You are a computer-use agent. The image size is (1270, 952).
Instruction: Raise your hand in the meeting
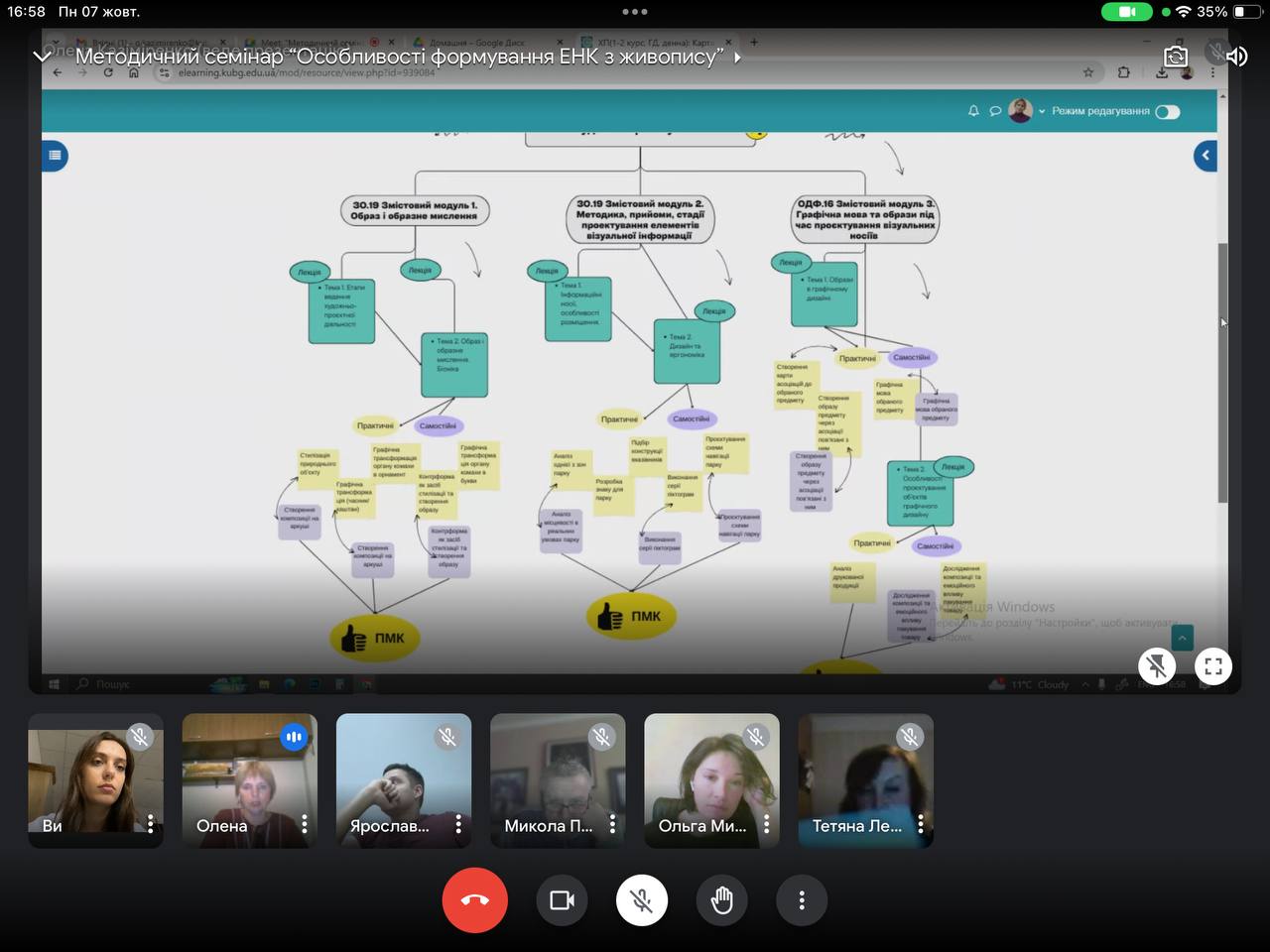[722, 900]
